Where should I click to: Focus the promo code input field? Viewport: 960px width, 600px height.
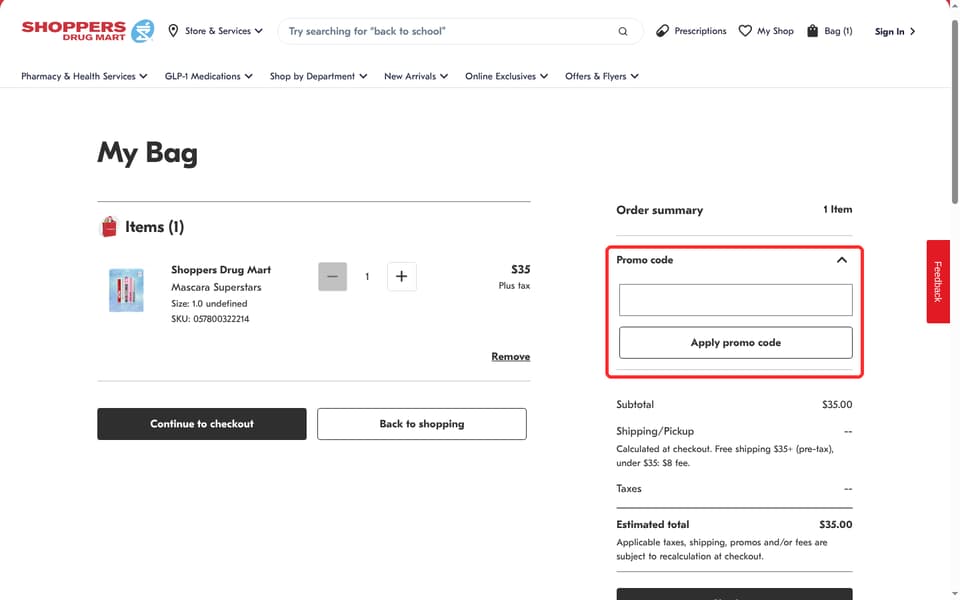point(735,300)
